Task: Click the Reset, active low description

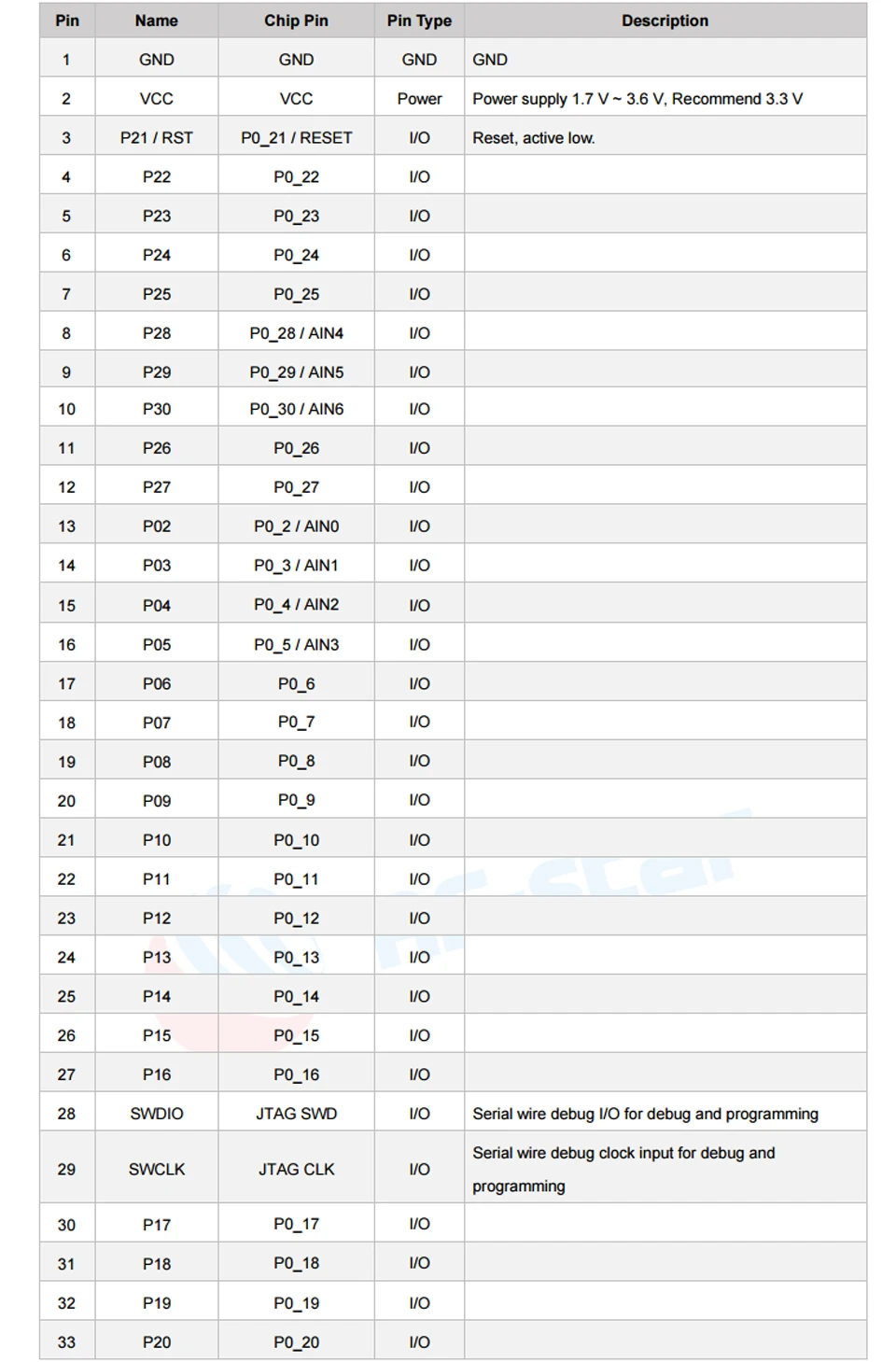Action: pos(534,137)
